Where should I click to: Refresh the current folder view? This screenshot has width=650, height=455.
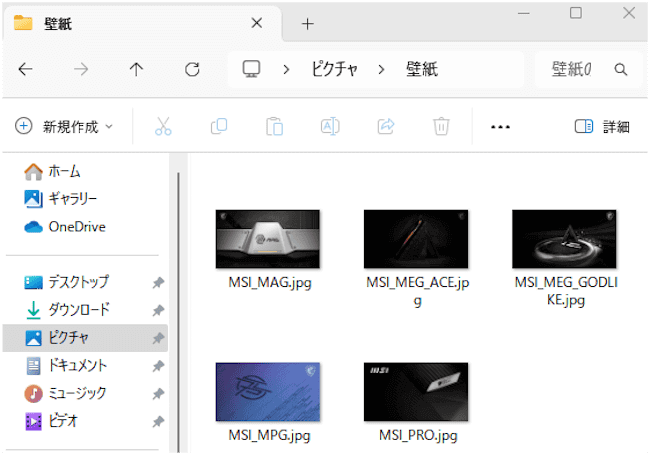[x=192, y=69]
